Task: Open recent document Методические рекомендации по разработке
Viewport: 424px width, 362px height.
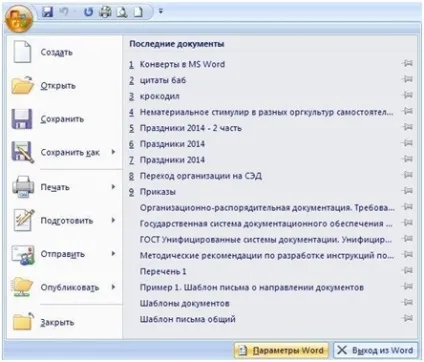Action: pyautogui.click(x=267, y=256)
